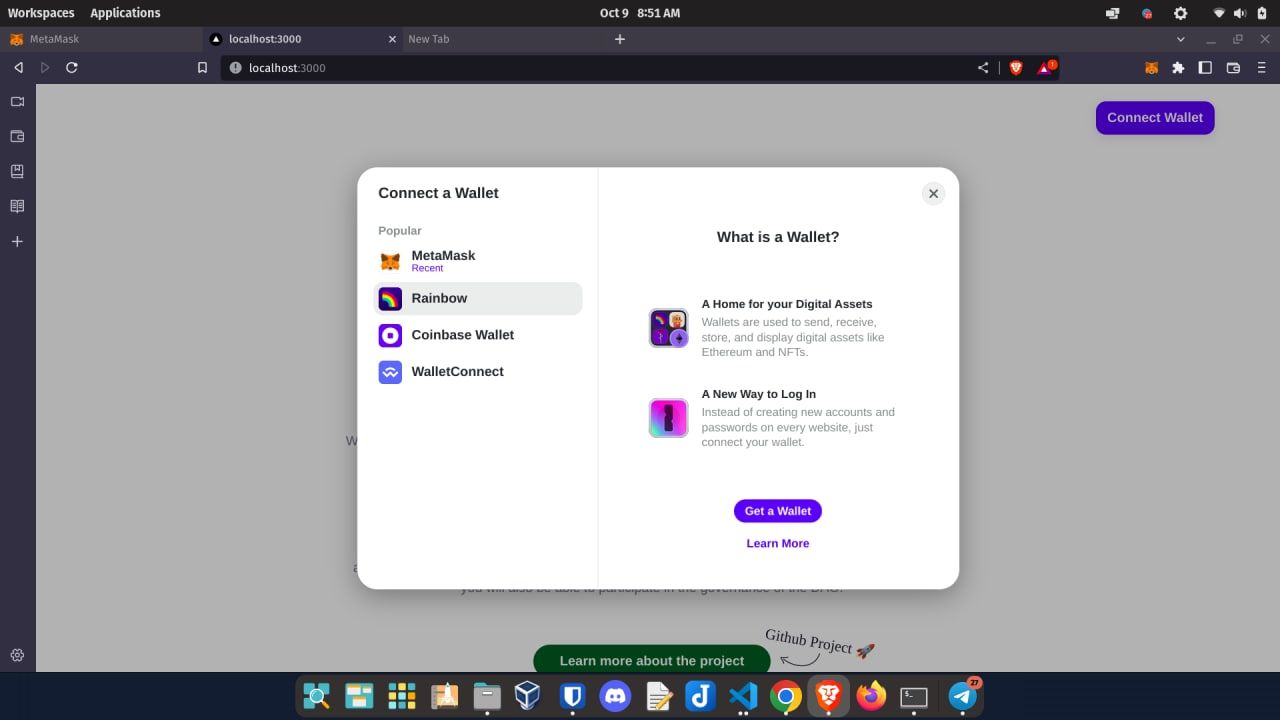Pick Coinbase Wallet from the list
1280x720 pixels.
[478, 335]
